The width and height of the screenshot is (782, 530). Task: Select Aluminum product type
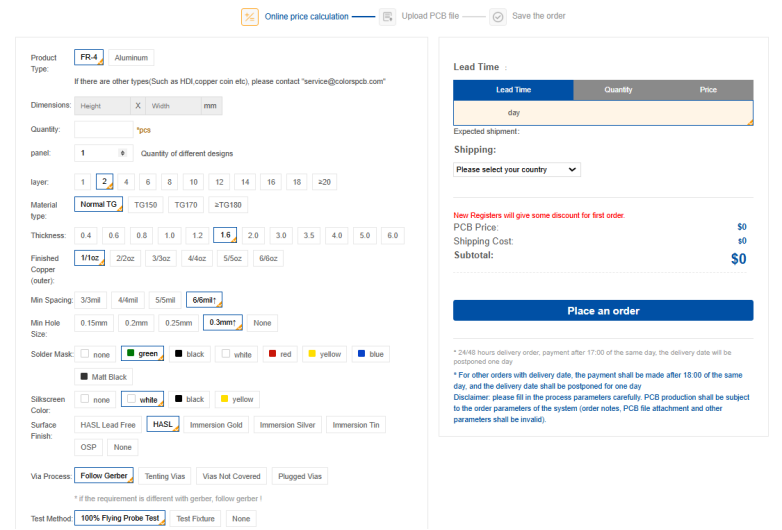(x=131, y=58)
